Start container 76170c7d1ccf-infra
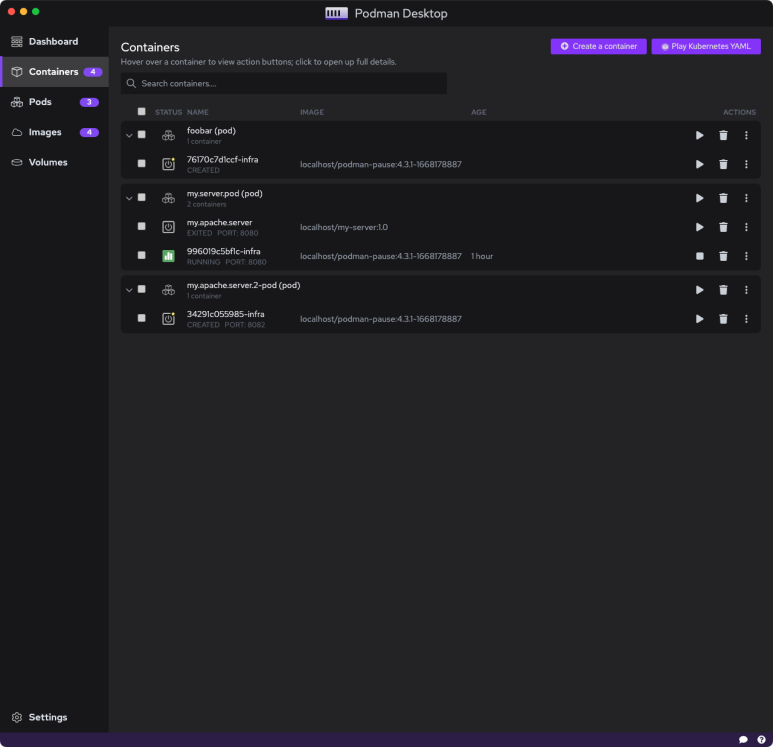The height and width of the screenshot is (747, 773). coord(699,164)
